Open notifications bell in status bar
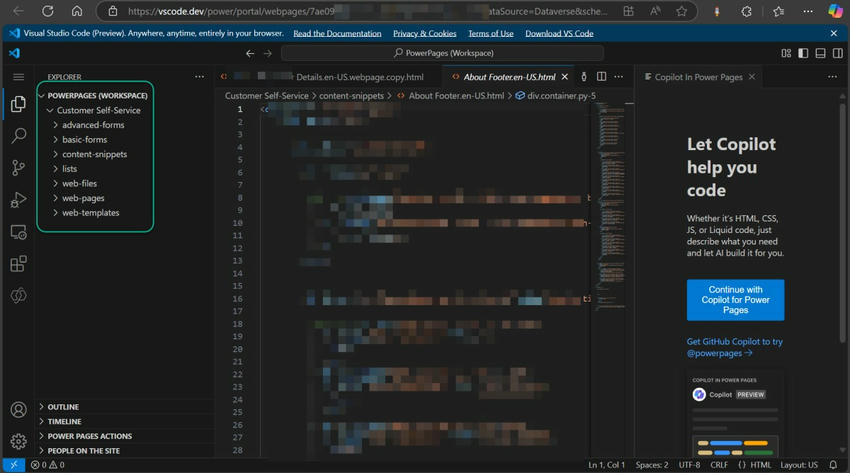This screenshot has width=850, height=473. click(x=833, y=465)
